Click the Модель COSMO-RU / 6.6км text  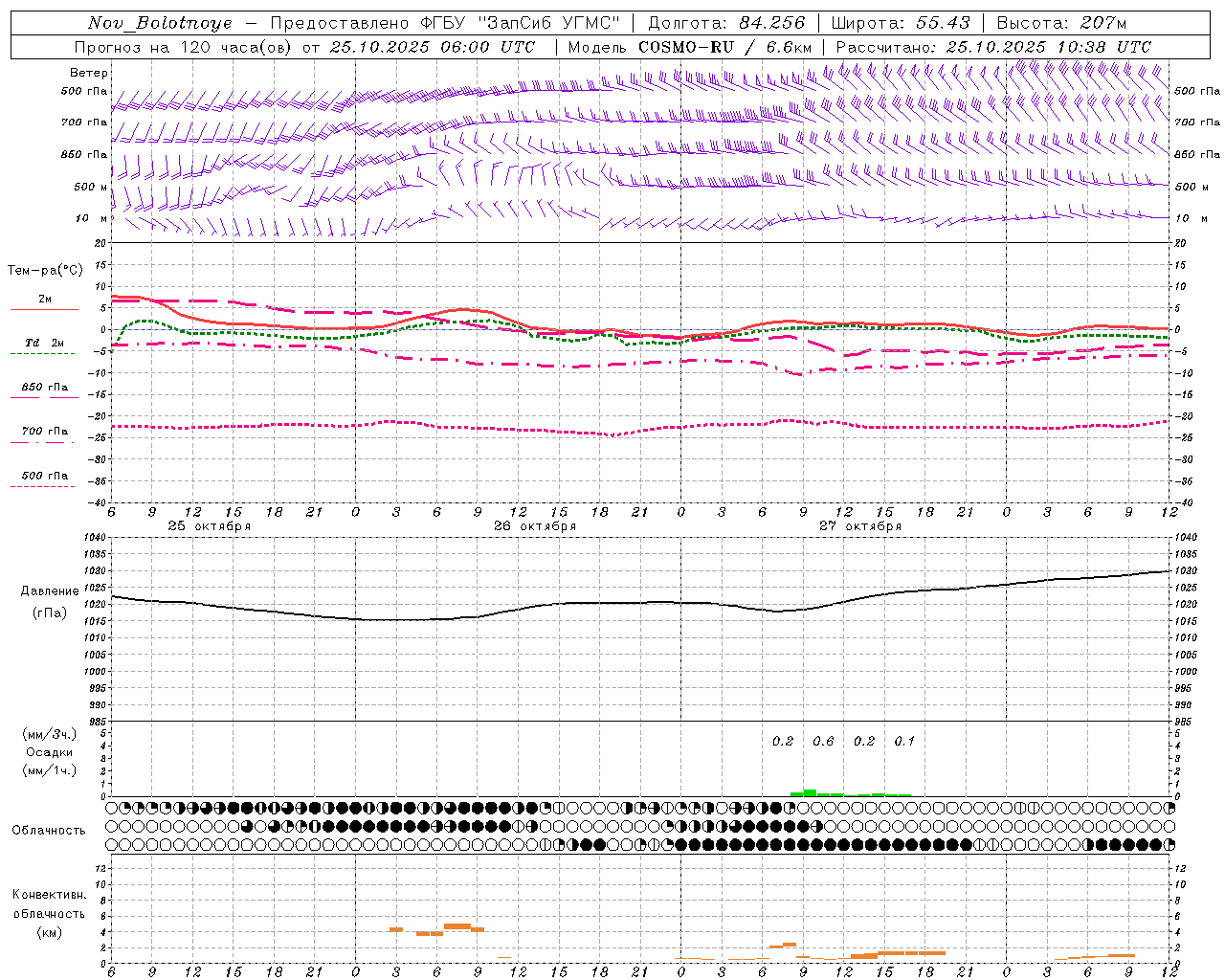[x=690, y=47]
